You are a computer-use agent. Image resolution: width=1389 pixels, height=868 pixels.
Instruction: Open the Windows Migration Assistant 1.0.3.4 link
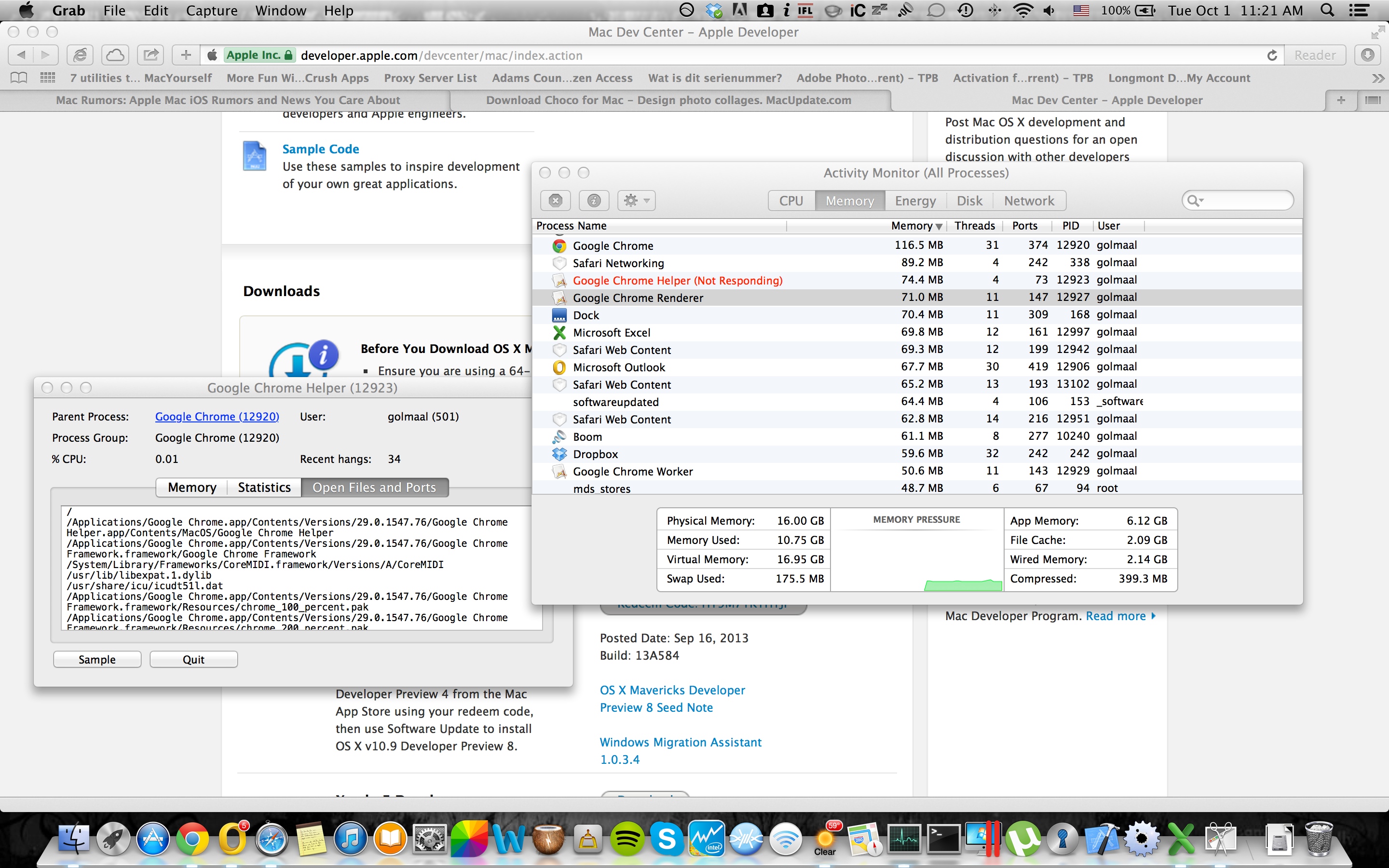pyautogui.click(x=680, y=751)
